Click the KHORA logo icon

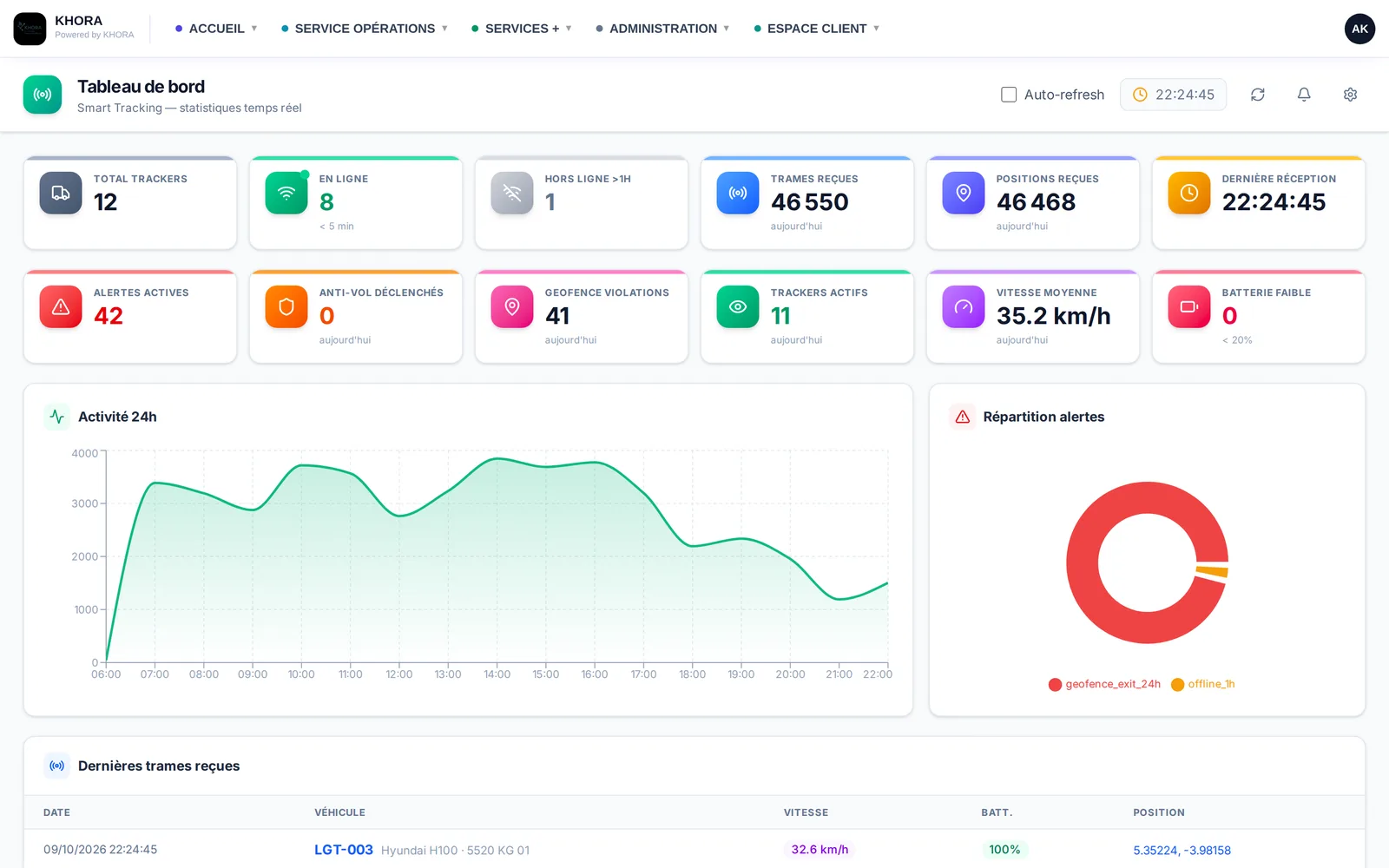point(30,29)
